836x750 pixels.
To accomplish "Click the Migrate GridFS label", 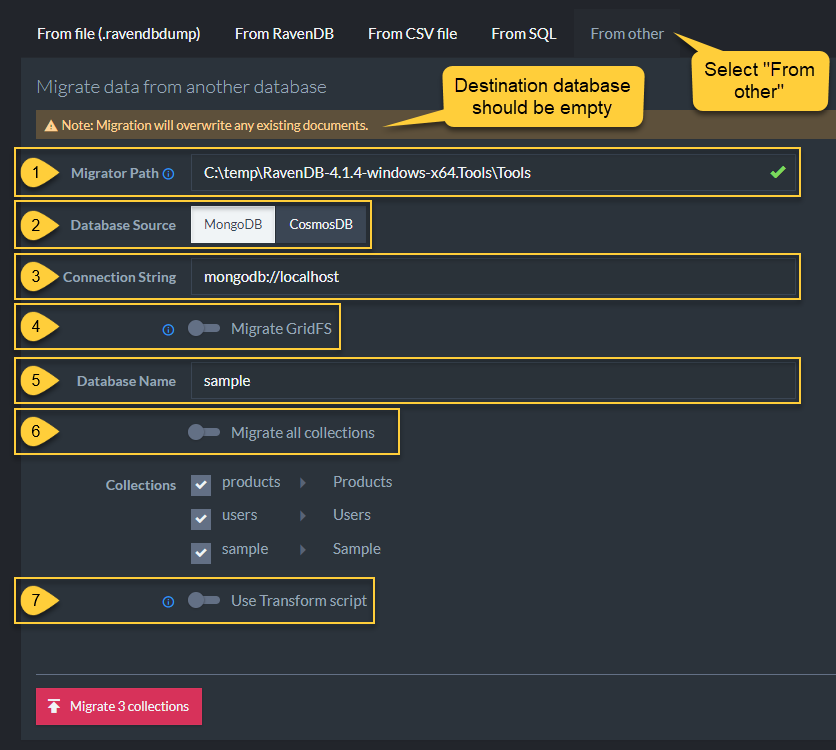I will tap(282, 329).
